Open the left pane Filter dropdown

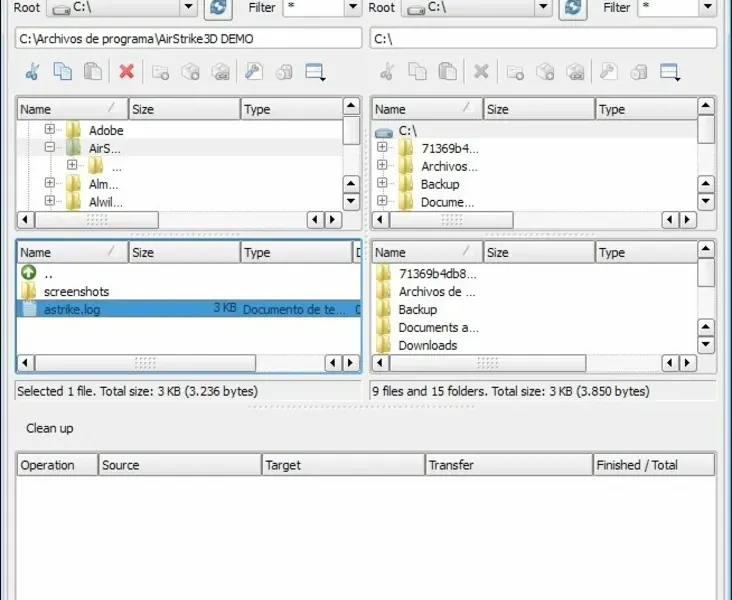click(x=353, y=7)
